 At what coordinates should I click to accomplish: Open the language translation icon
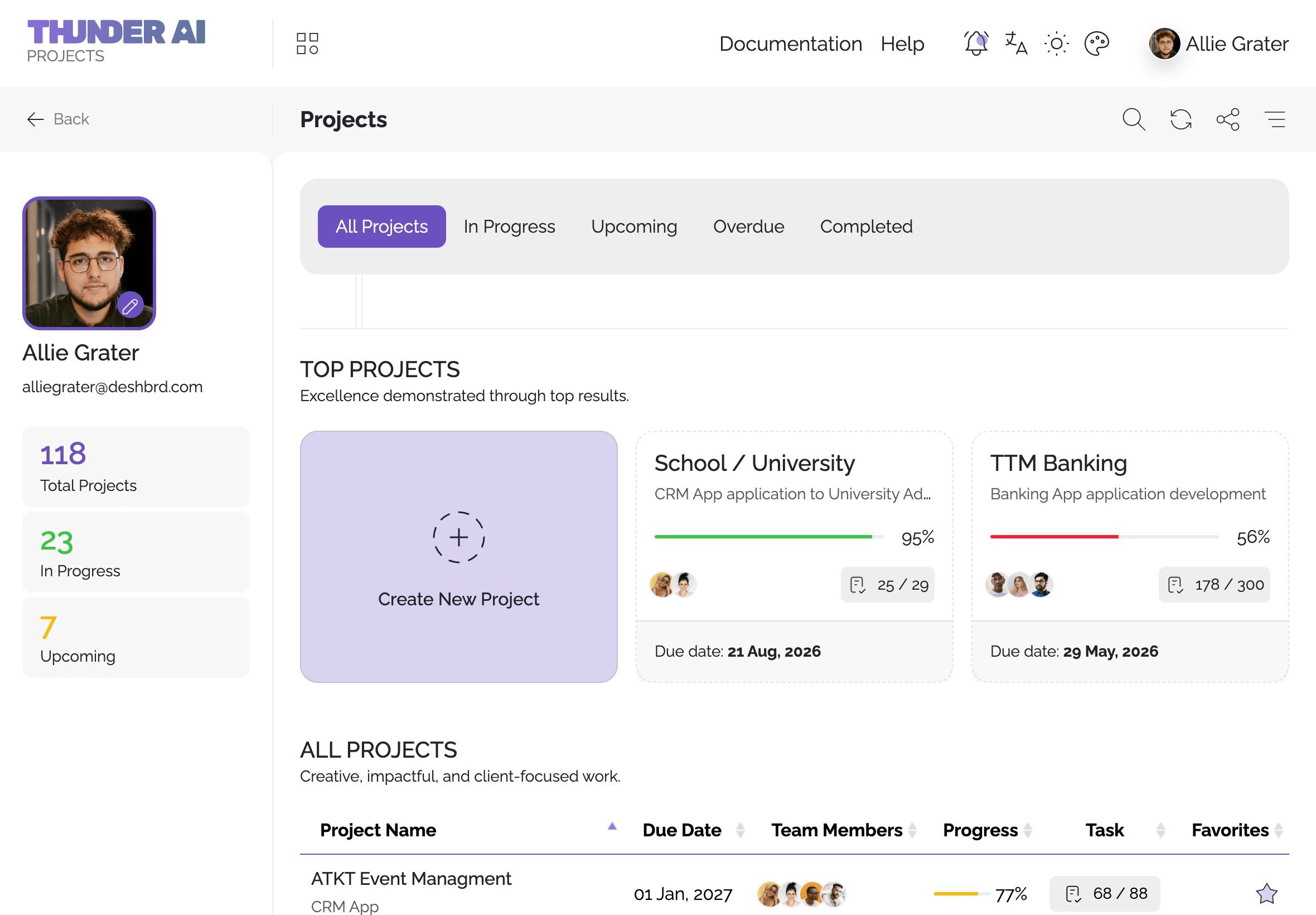(1016, 44)
